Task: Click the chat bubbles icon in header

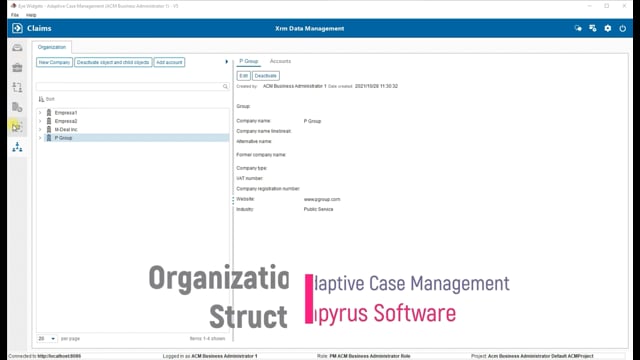Action: [x=578, y=28]
